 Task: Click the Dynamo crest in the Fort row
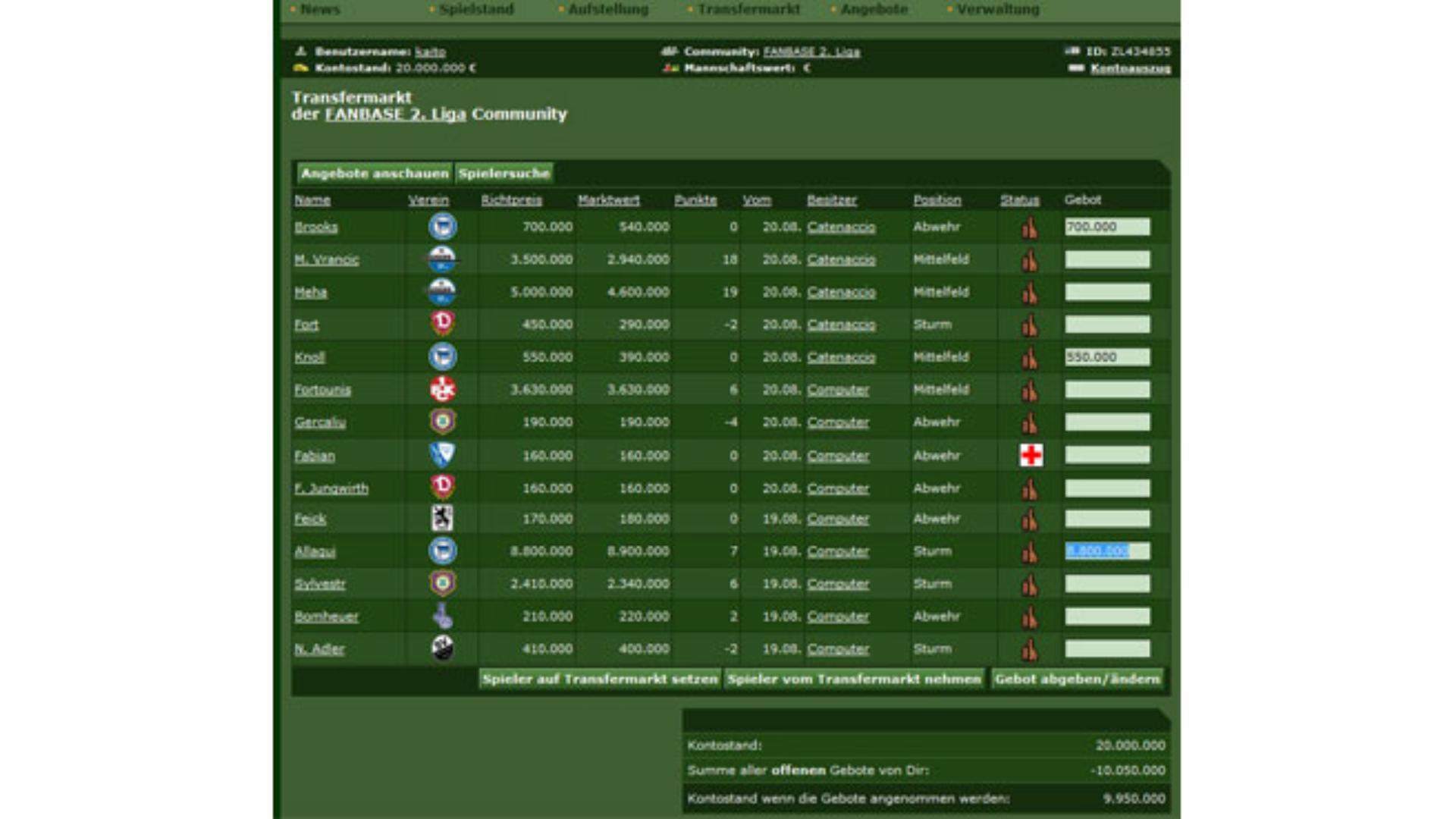[x=443, y=324]
